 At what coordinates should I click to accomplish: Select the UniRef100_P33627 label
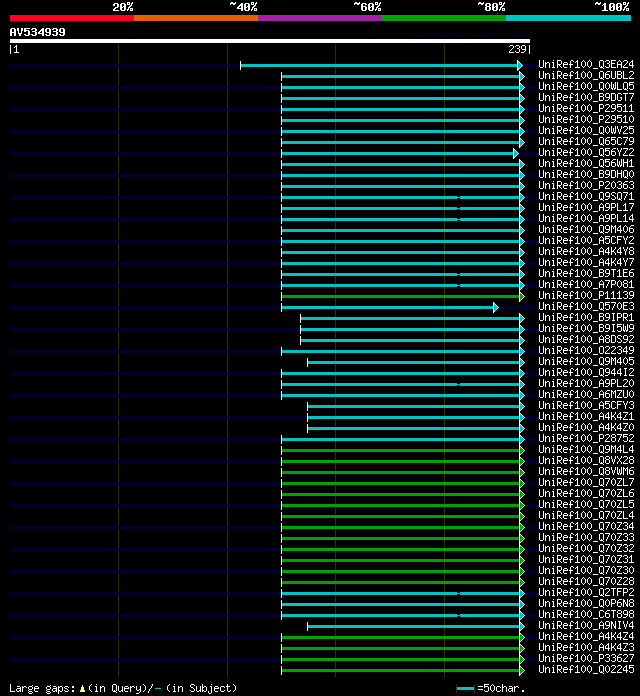pos(586,658)
